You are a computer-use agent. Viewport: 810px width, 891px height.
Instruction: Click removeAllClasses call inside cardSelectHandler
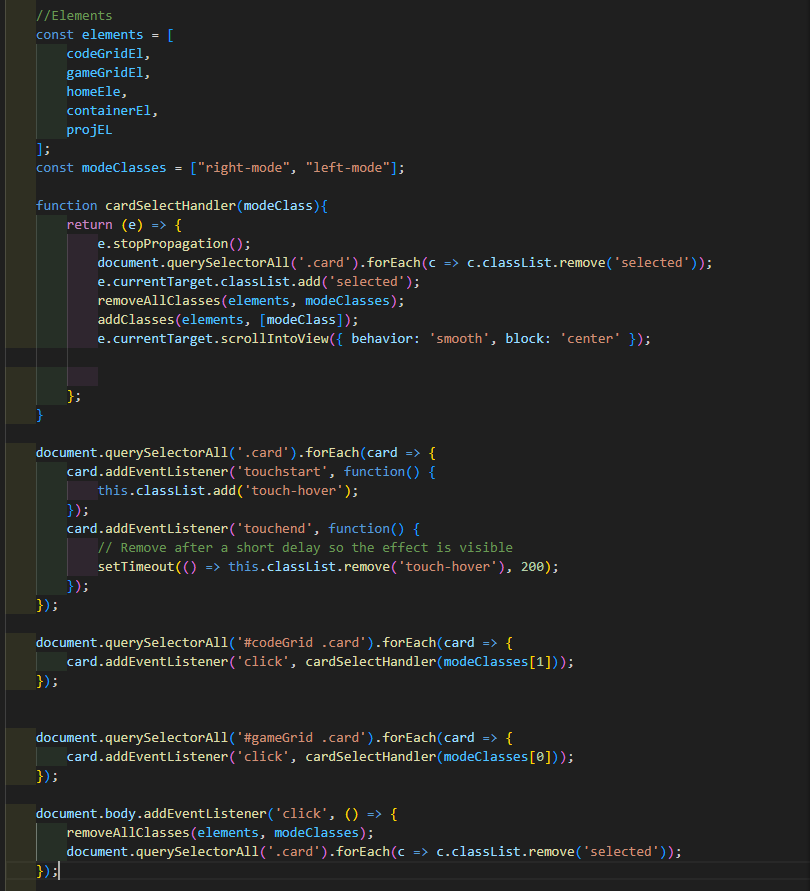pos(251,301)
